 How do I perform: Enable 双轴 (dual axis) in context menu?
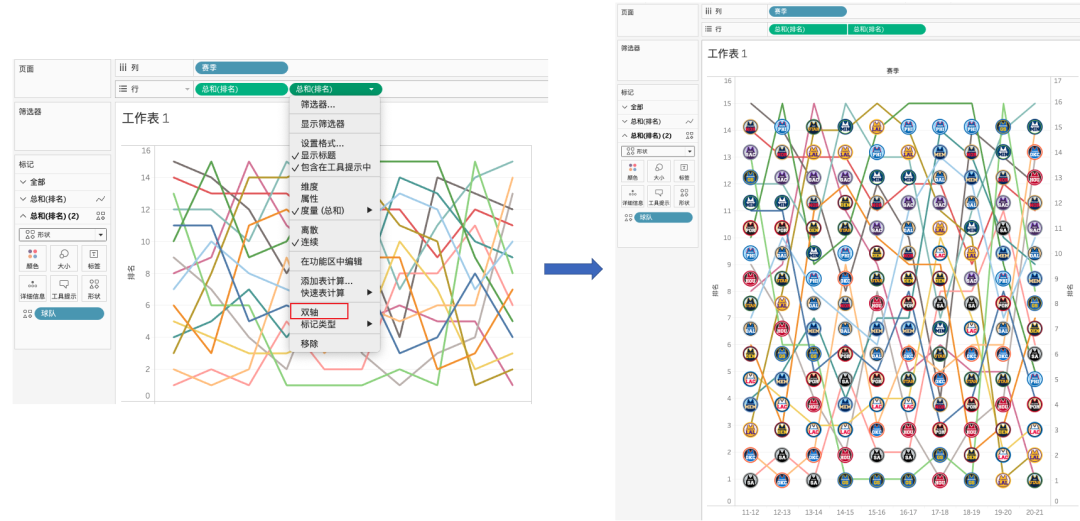click(x=334, y=311)
